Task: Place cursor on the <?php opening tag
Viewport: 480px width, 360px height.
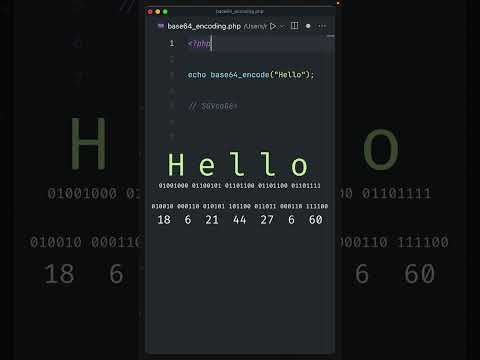Action: 199,44
